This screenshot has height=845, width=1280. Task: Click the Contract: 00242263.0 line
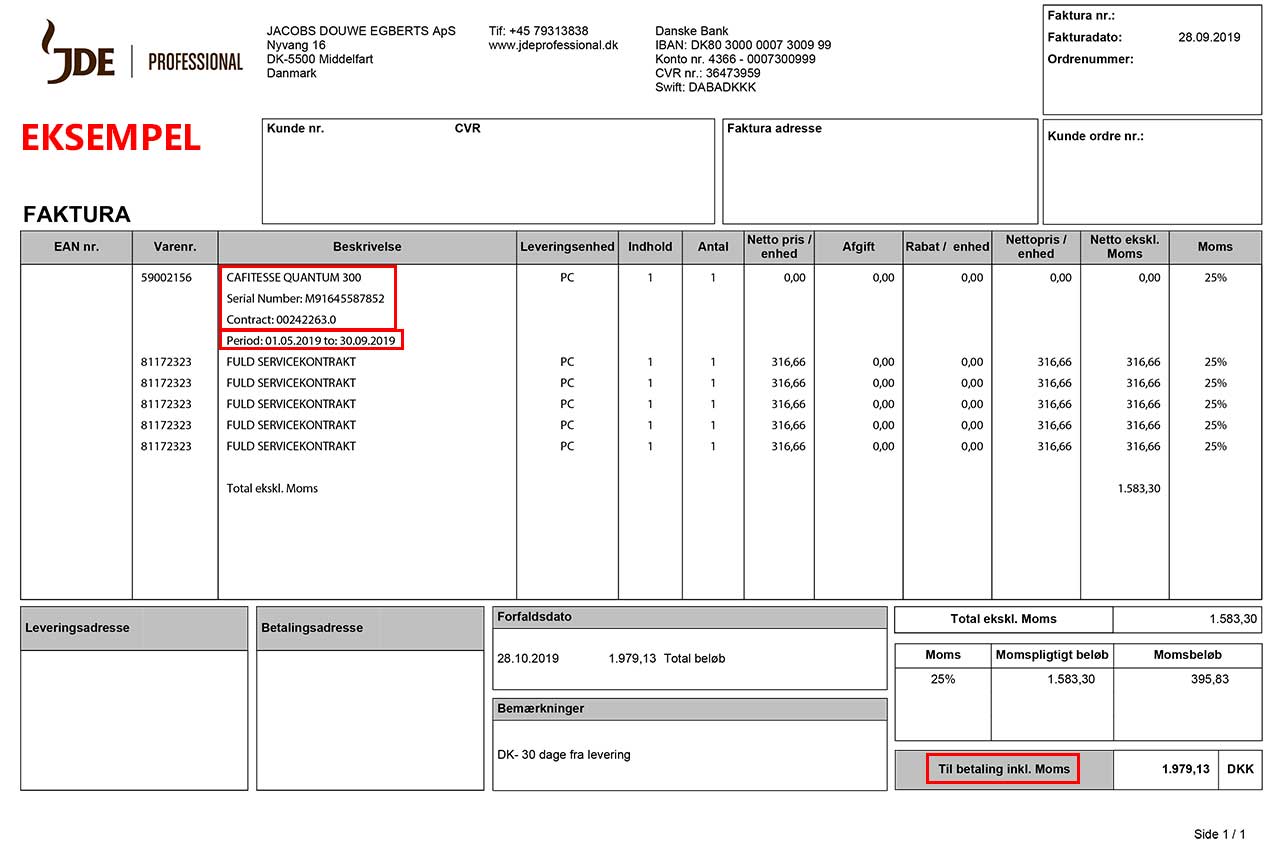coord(281,320)
